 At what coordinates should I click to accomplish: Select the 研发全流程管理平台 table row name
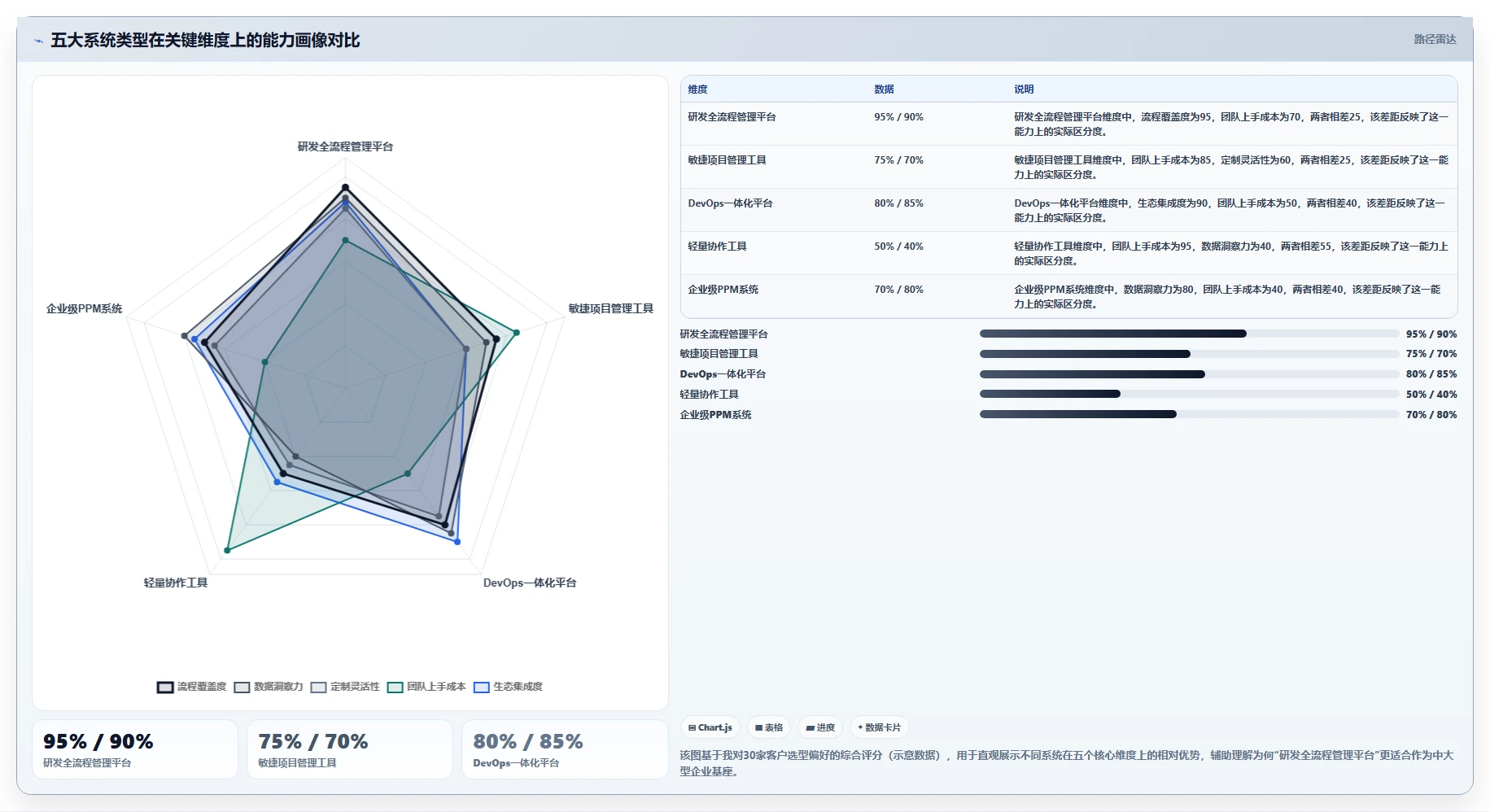[732, 117]
